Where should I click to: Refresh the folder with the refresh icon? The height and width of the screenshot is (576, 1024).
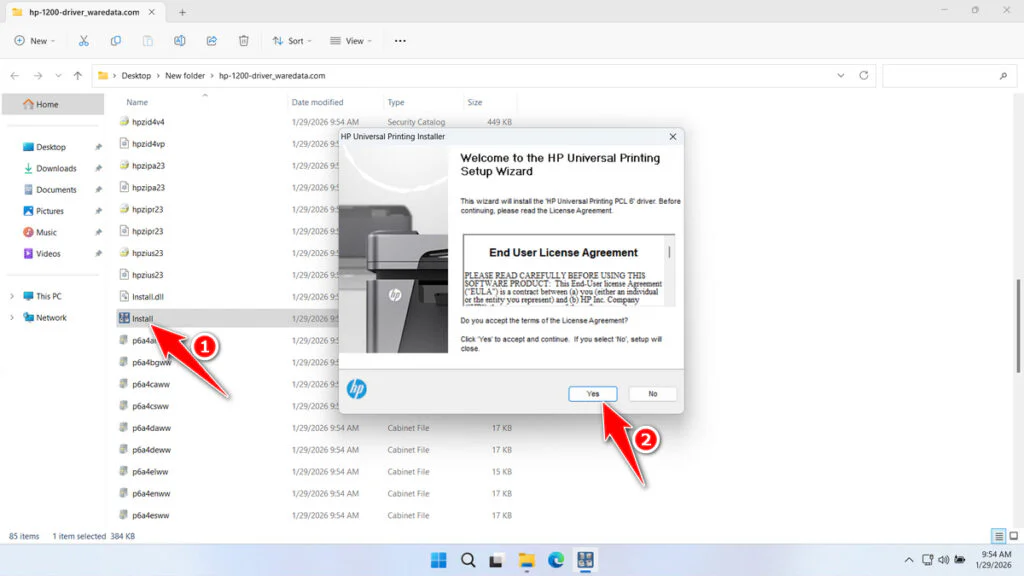(862, 75)
